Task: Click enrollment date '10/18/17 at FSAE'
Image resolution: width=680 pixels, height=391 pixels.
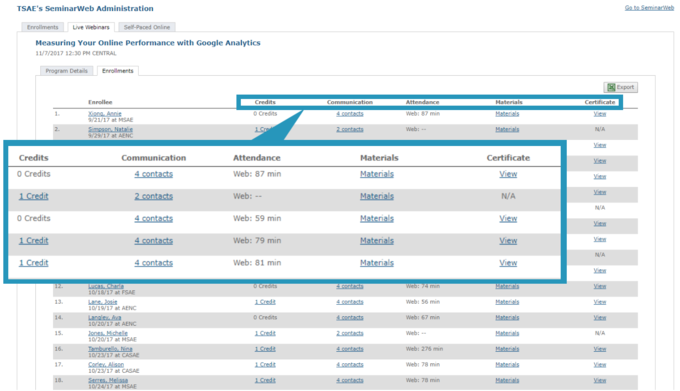Action: (111, 292)
